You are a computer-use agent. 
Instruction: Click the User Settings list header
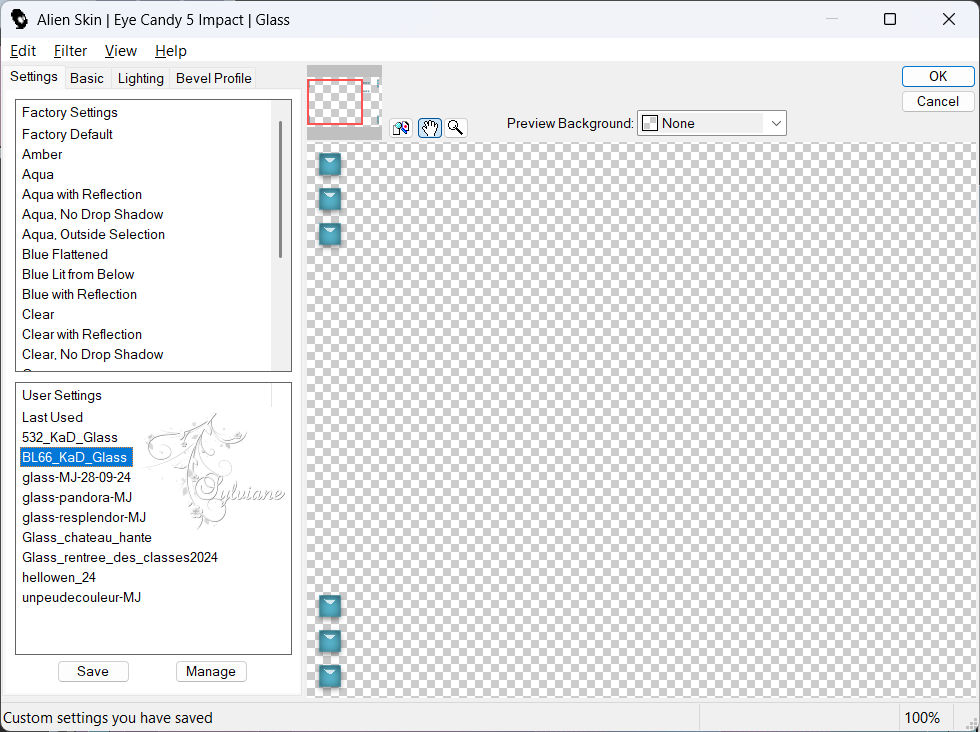pos(61,395)
